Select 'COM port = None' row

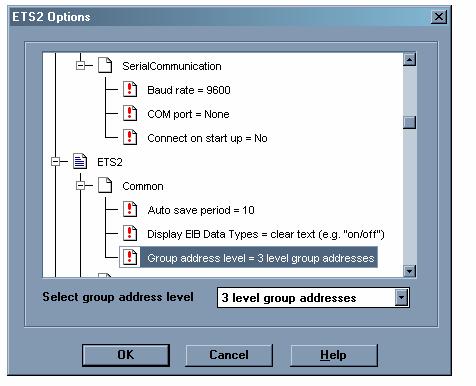click(188, 114)
